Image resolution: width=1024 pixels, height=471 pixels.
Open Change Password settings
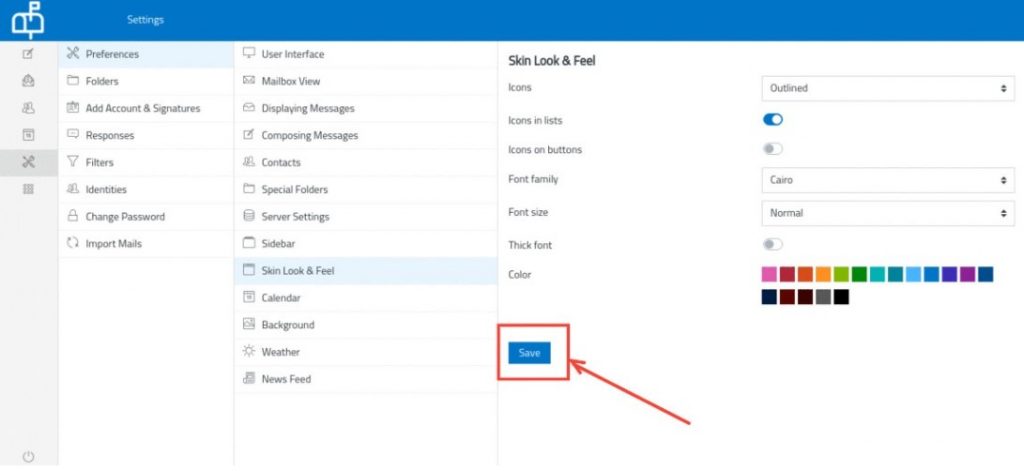click(125, 216)
